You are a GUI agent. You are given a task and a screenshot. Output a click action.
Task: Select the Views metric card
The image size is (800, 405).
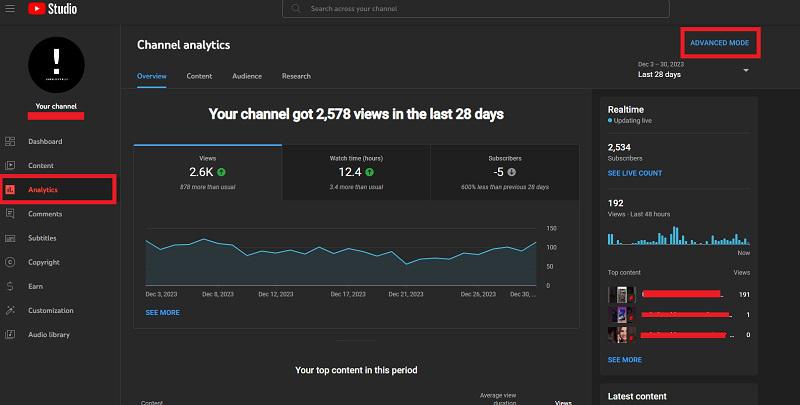point(208,172)
